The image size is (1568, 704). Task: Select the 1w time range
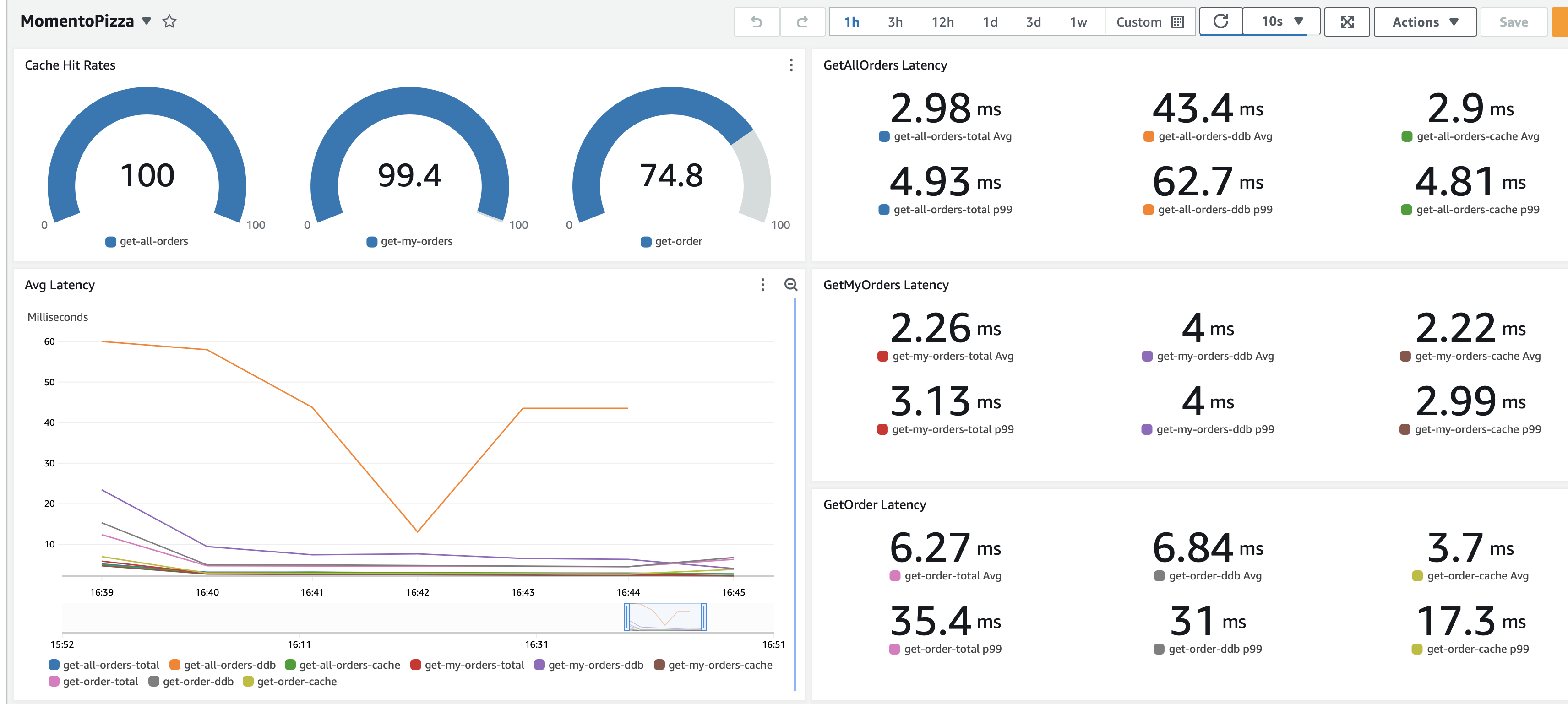tap(1078, 22)
